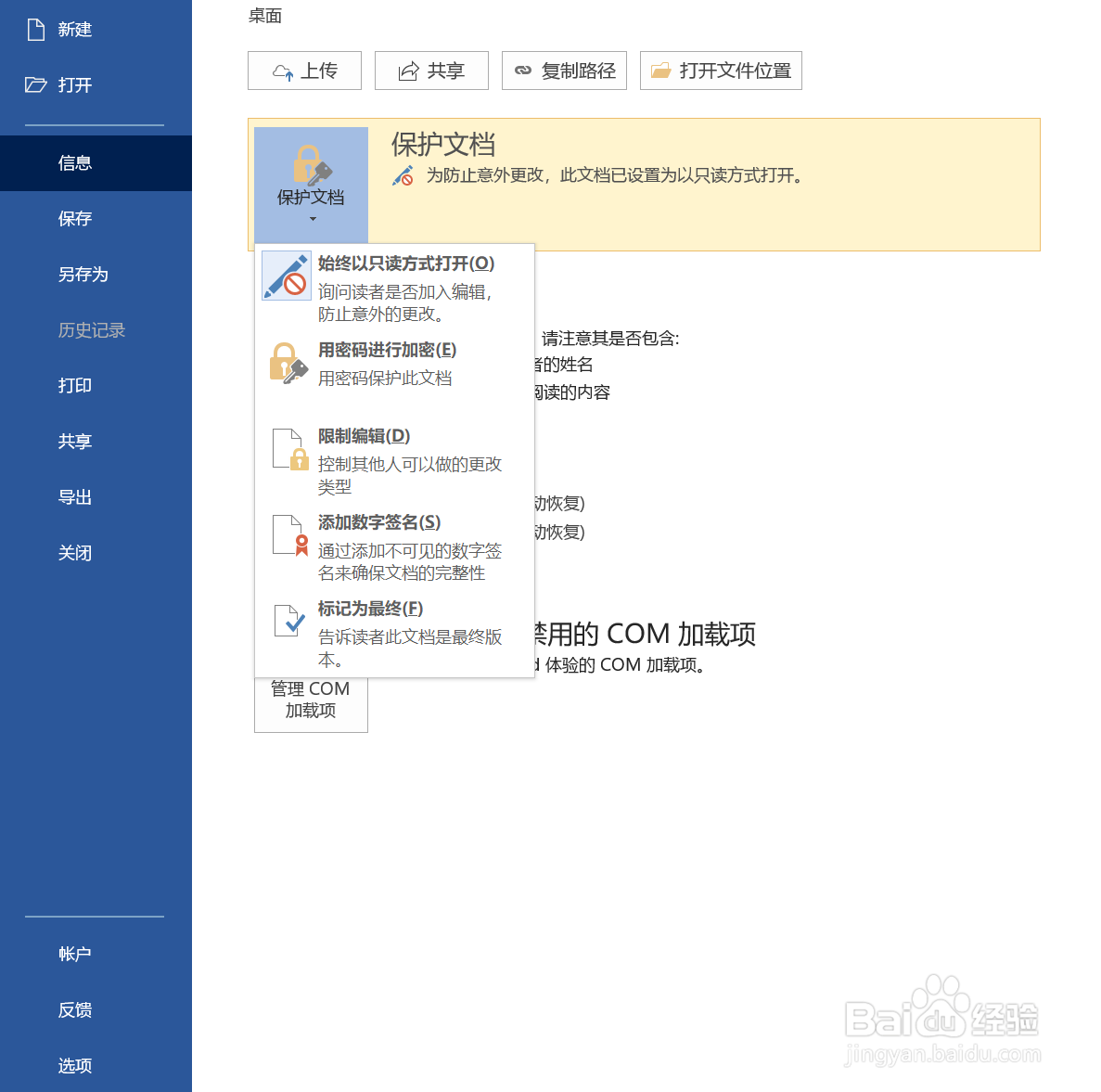Click the digital signature badge icon
The width and height of the screenshot is (1101, 1092).
[288, 536]
